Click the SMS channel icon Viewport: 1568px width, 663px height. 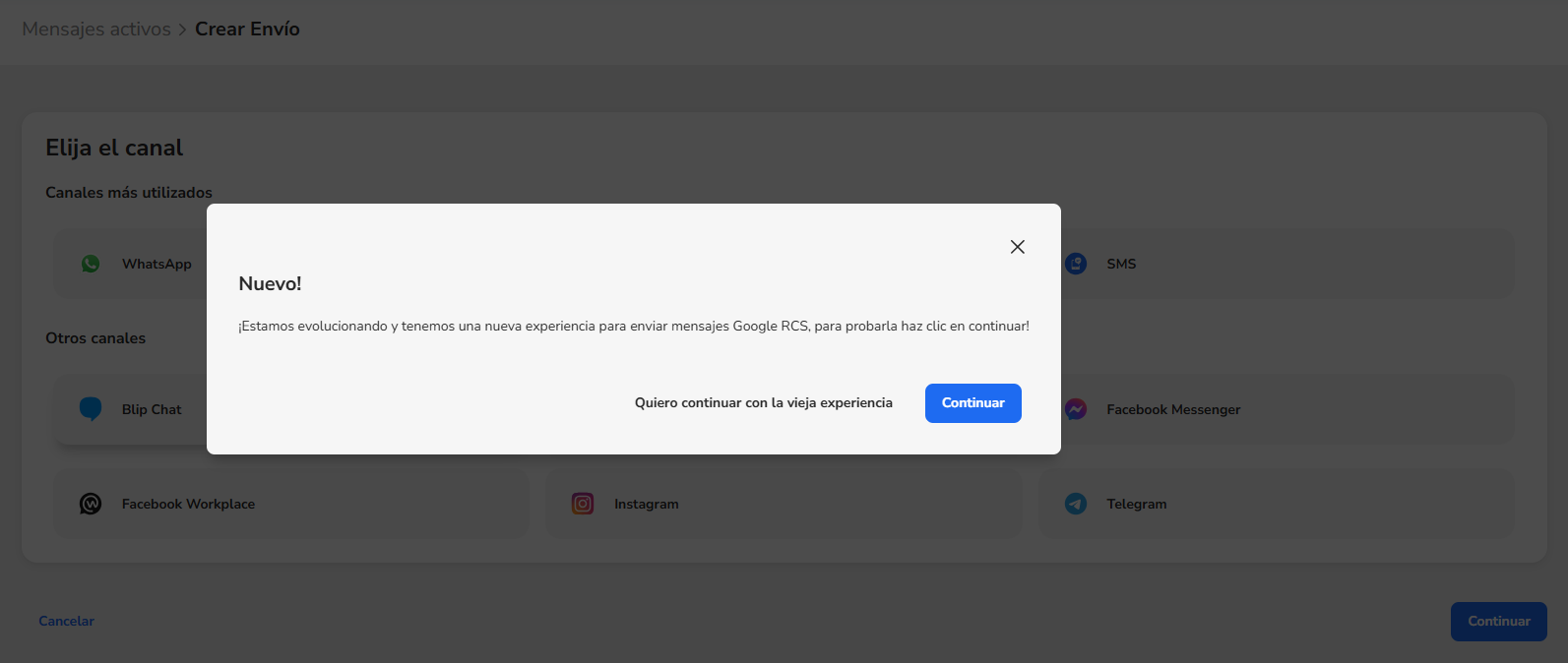(x=1076, y=264)
